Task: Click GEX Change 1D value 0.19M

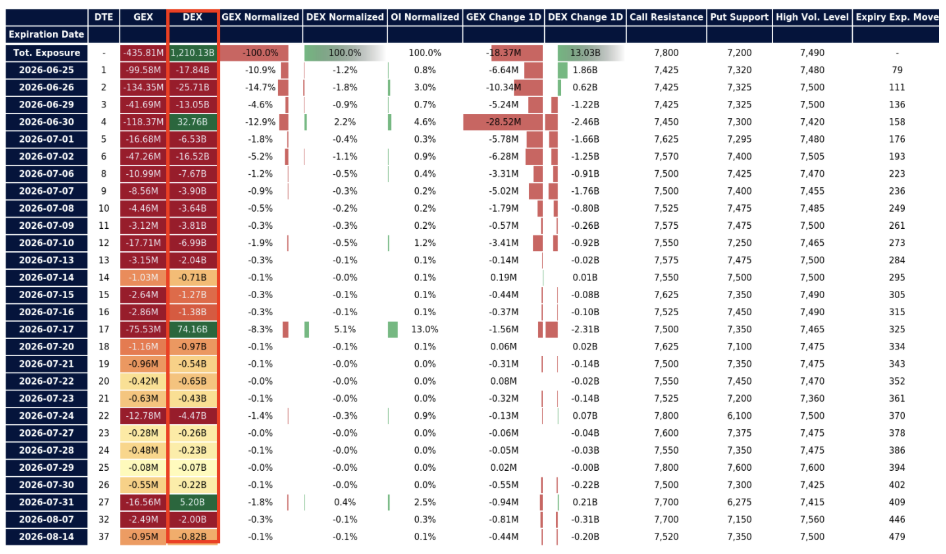Action: pos(503,278)
